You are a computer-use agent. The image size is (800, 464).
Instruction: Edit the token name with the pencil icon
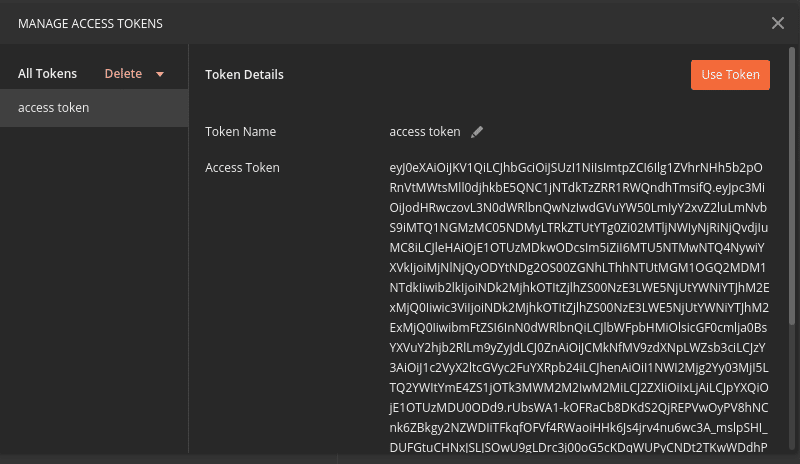pos(477,132)
